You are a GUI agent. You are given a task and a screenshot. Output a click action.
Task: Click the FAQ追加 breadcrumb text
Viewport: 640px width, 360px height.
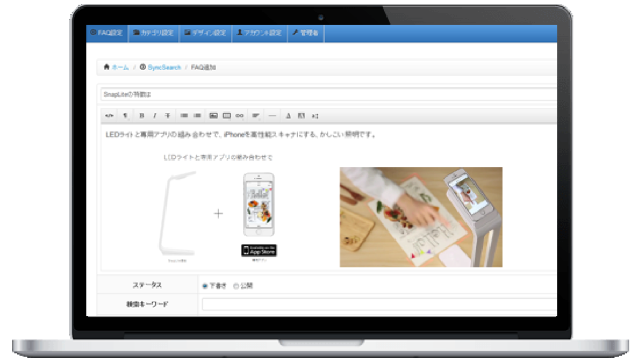click(x=203, y=67)
